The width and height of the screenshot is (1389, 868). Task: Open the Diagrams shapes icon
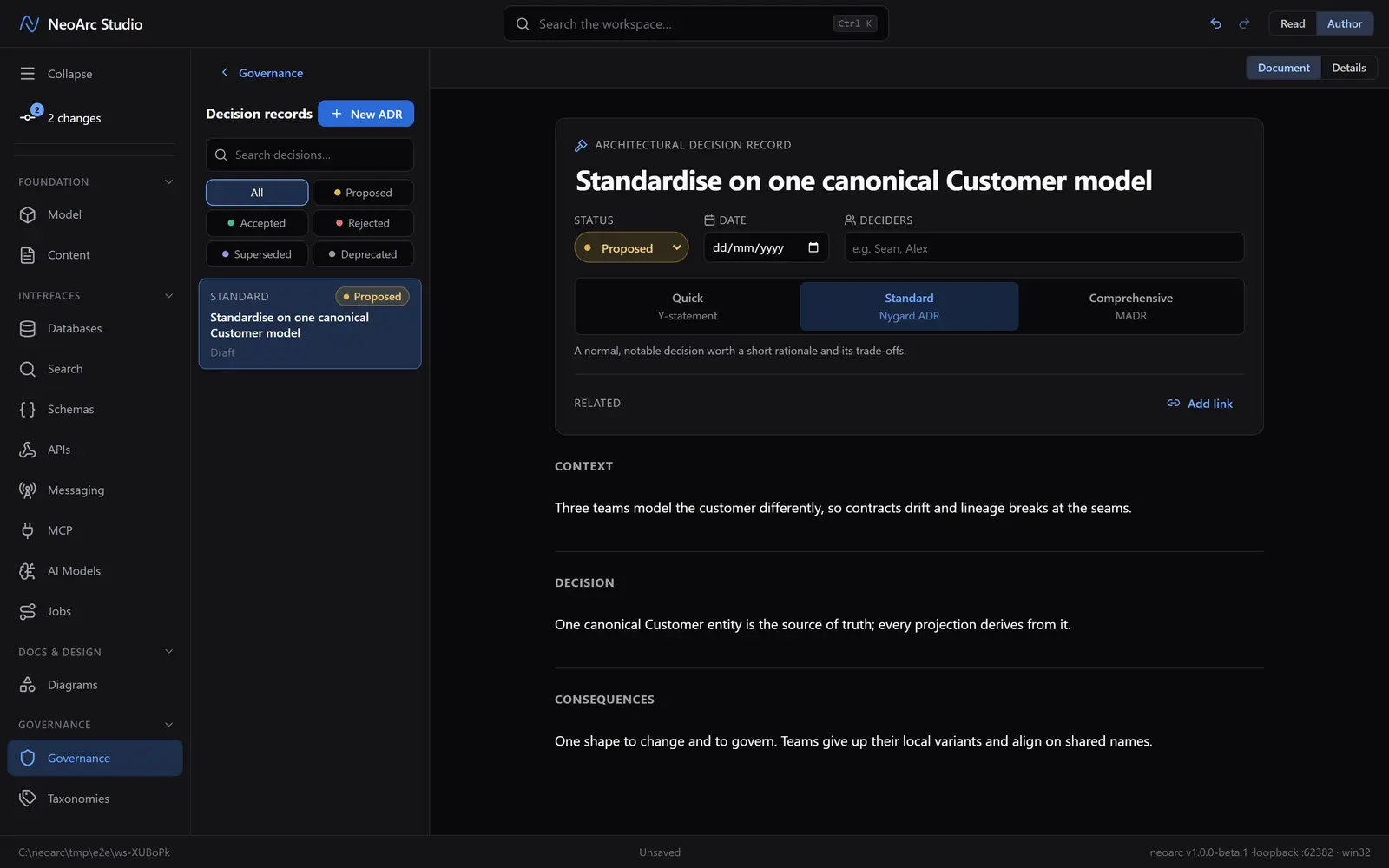click(x=28, y=685)
